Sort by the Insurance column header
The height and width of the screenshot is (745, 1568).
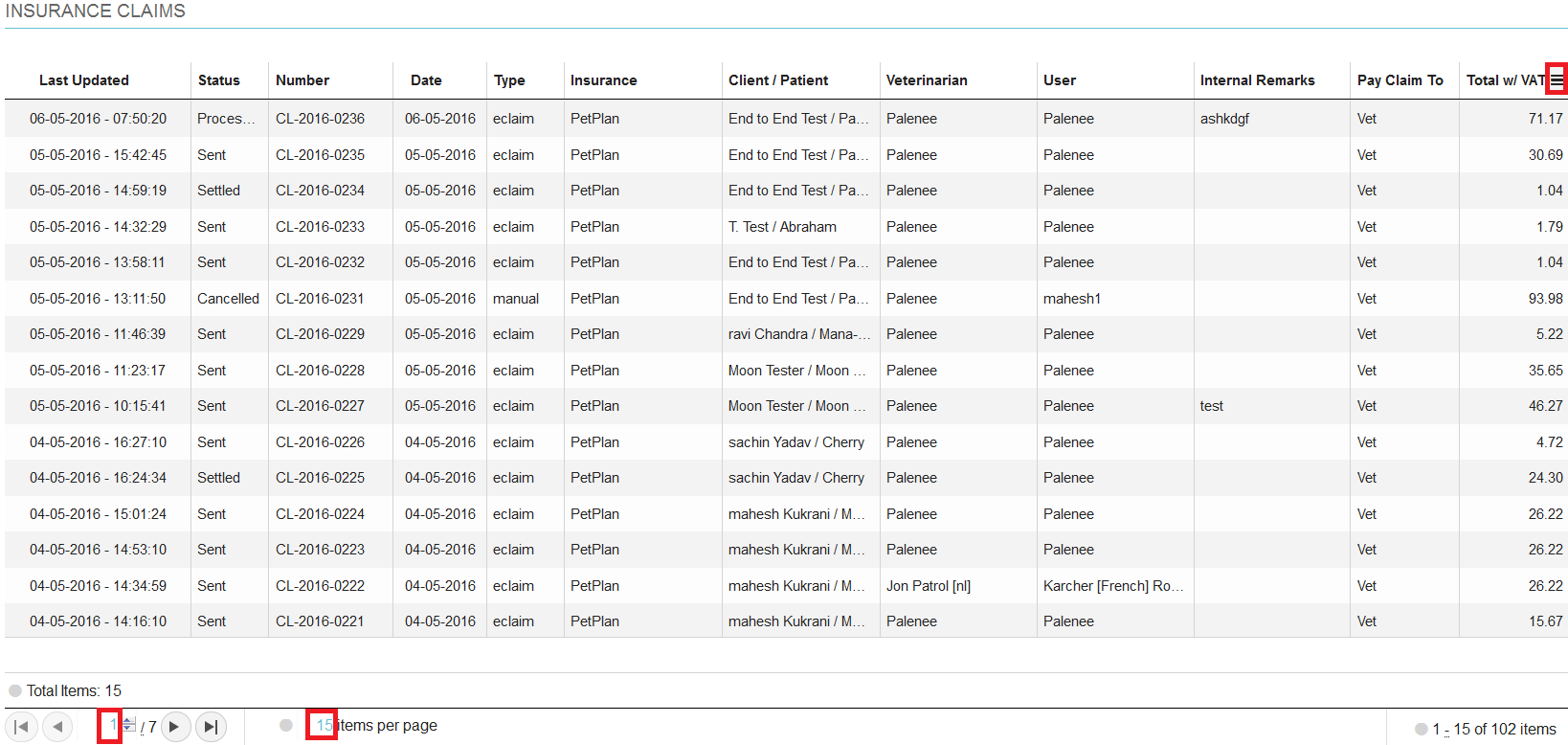click(603, 80)
